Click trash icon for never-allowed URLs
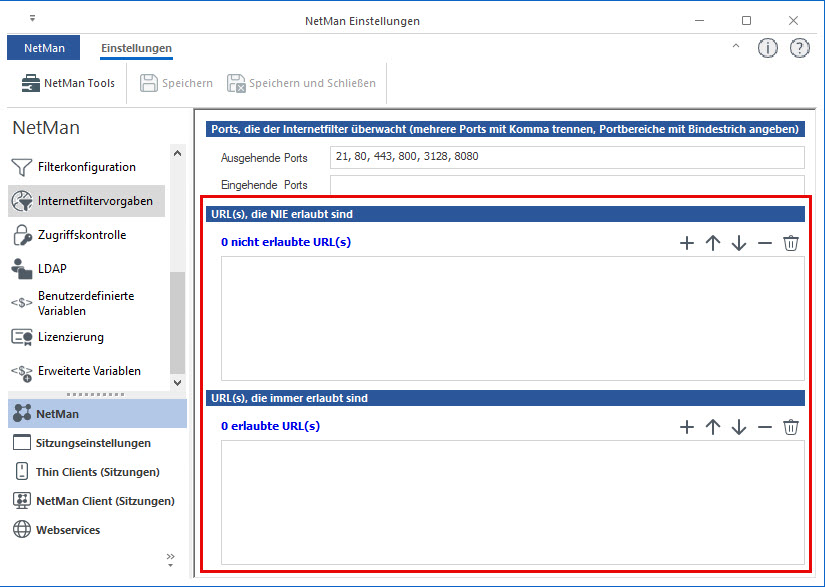 tap(790, 243)
